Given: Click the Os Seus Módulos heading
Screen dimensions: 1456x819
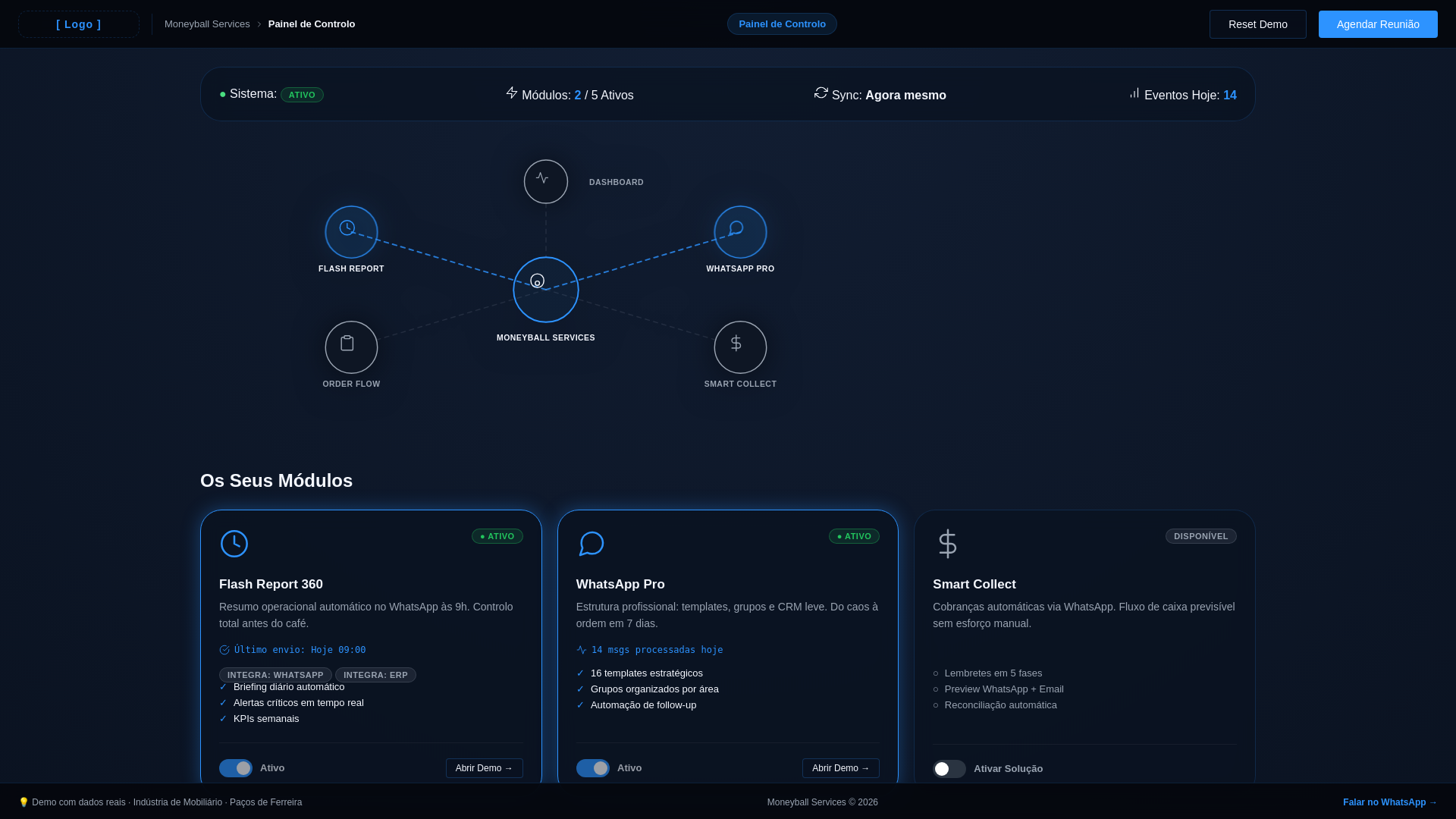Looking at the screenshot, I should tap(276, 481).
